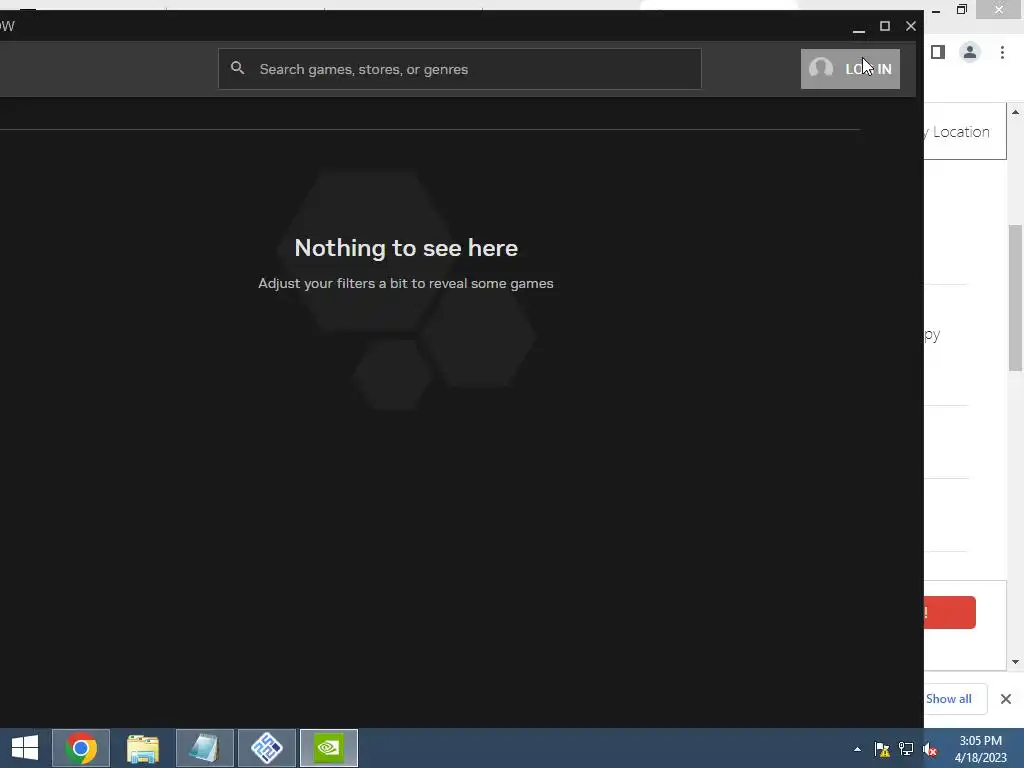Image resolution: width=1024 pixels, height=768 pixels.
Task: Click Chrome page scrollbar down arrow
Action: (1016, 662)
